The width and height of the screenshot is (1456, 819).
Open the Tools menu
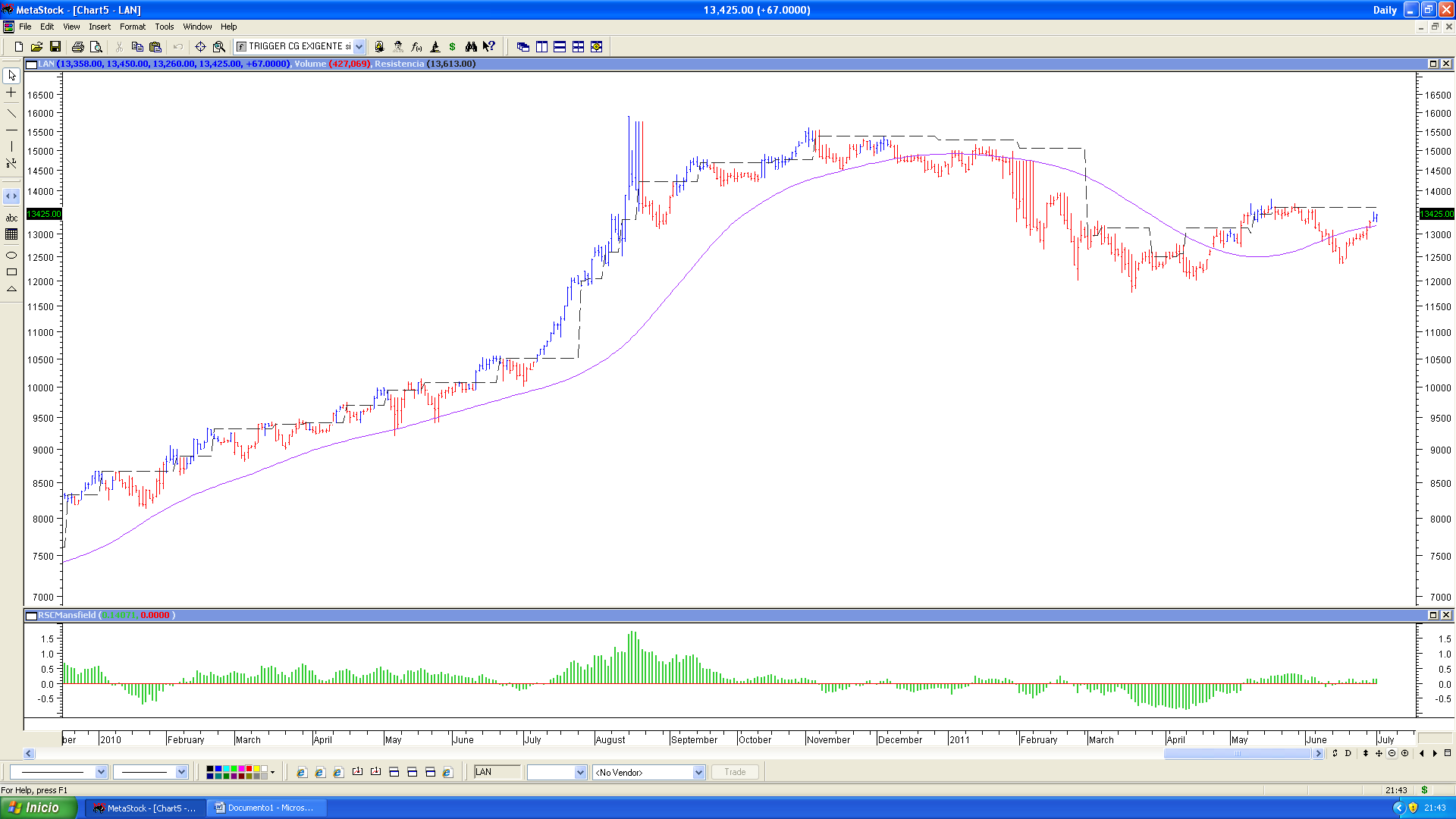(165, 27)
